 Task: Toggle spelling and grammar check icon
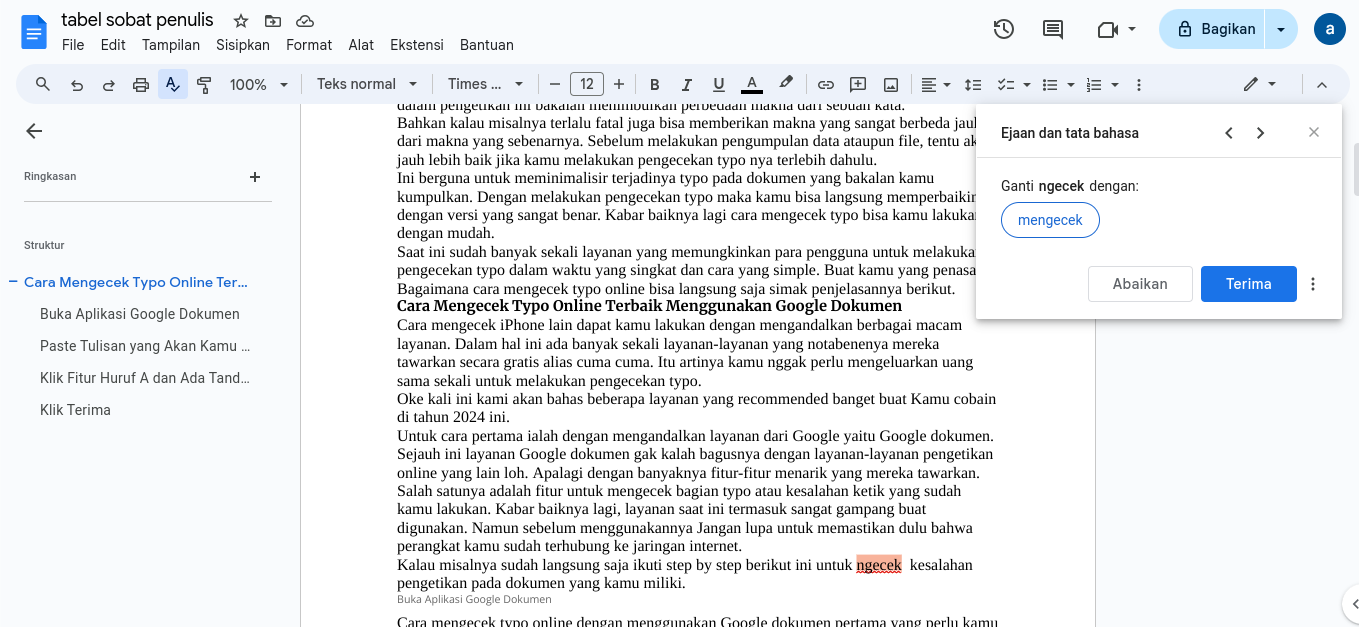[x=173, y=84]
